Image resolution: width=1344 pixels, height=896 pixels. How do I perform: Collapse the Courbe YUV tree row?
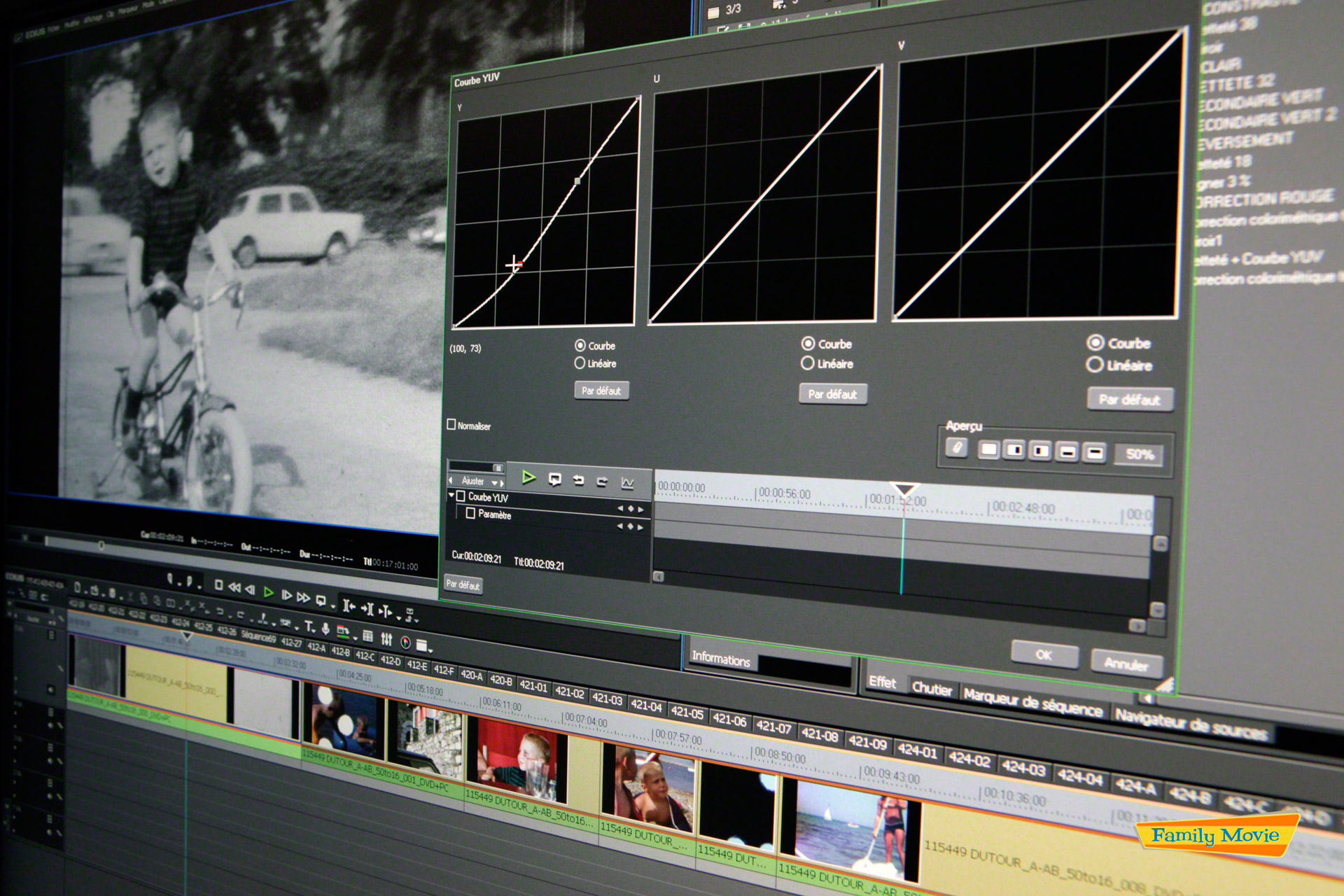pos(451,495)
